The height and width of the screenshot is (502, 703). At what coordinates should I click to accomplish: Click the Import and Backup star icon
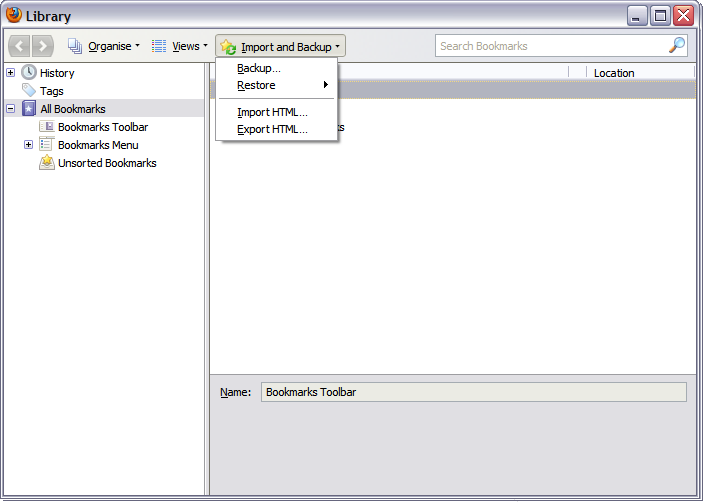coord(228,47)
